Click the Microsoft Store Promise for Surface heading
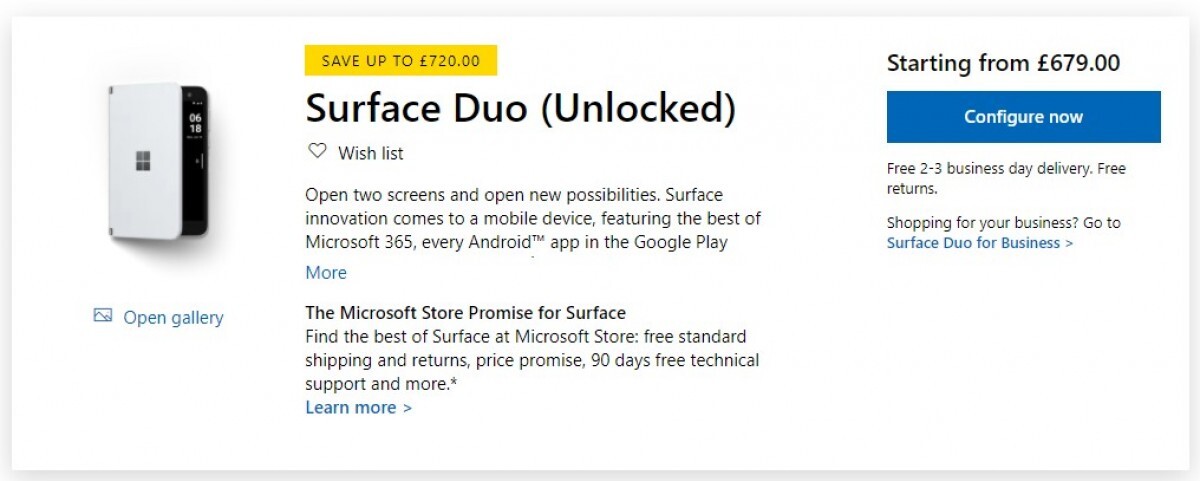Screen dimensions: 1200x481 click(465, 312)
